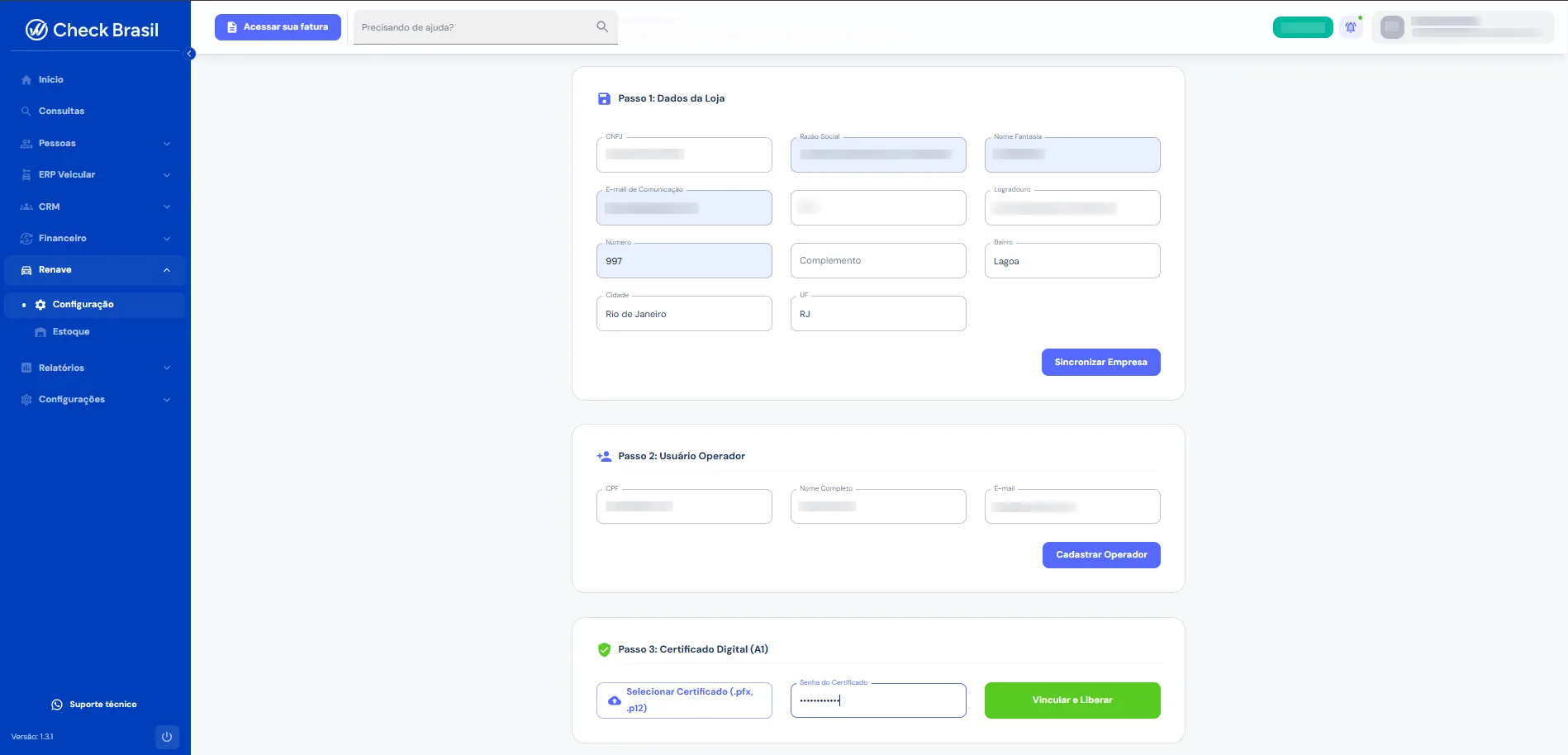Click the power logout icon
This screenshot has height=755, width=1568.
167,737
